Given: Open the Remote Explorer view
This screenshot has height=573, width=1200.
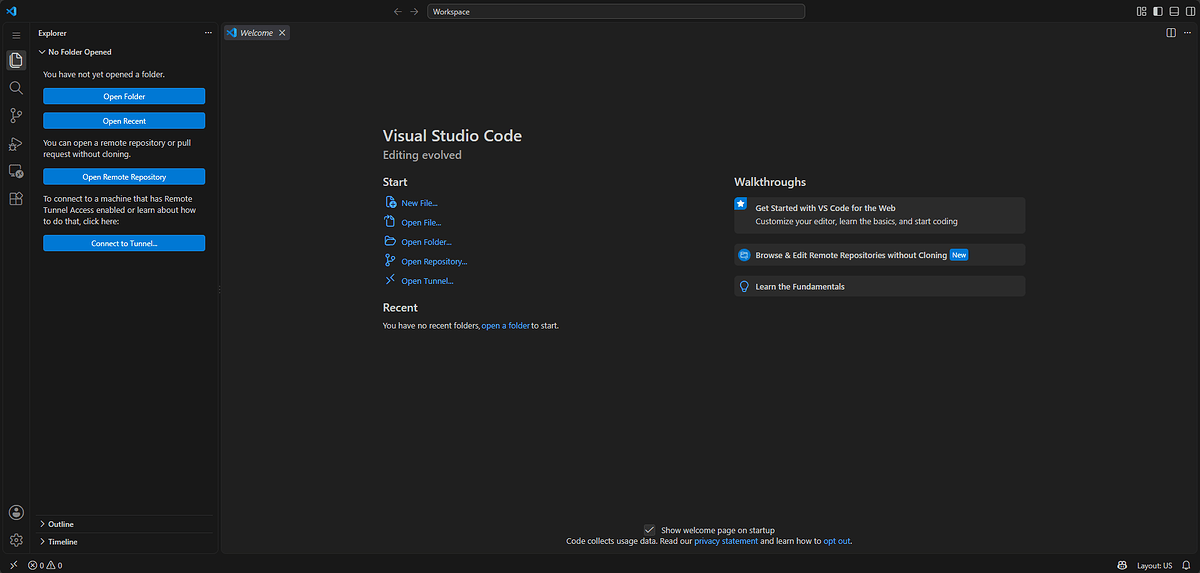Looking at the screenshot, I should [16, 172].
